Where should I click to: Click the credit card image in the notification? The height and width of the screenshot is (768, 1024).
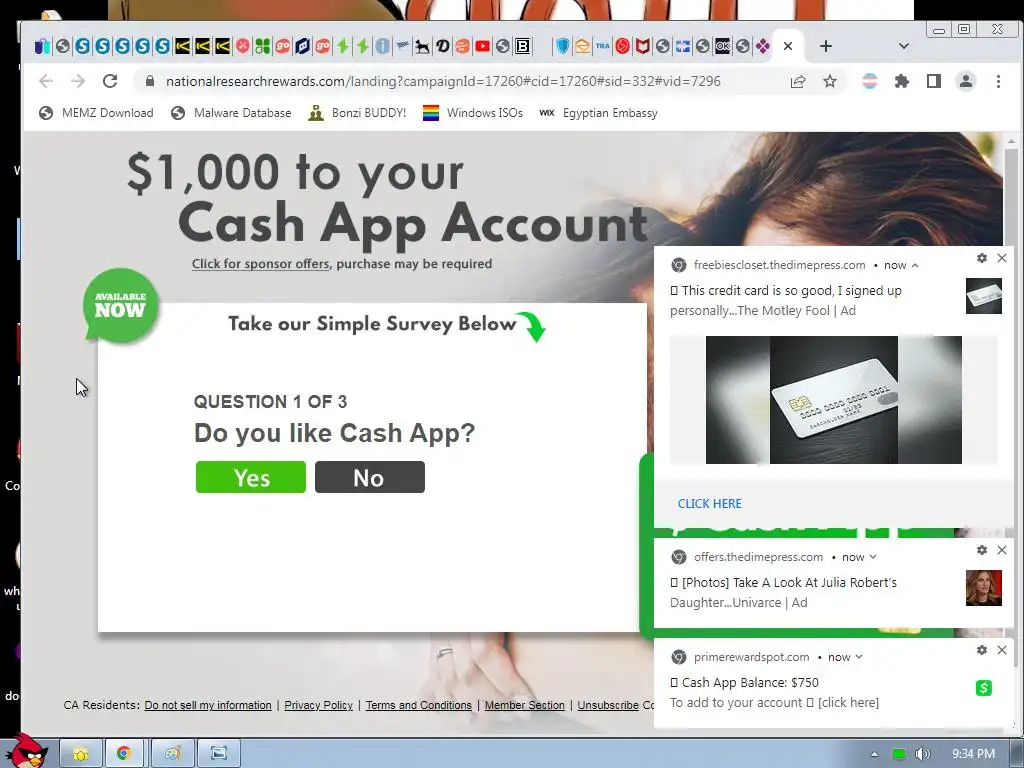click(x=833, y=400)
